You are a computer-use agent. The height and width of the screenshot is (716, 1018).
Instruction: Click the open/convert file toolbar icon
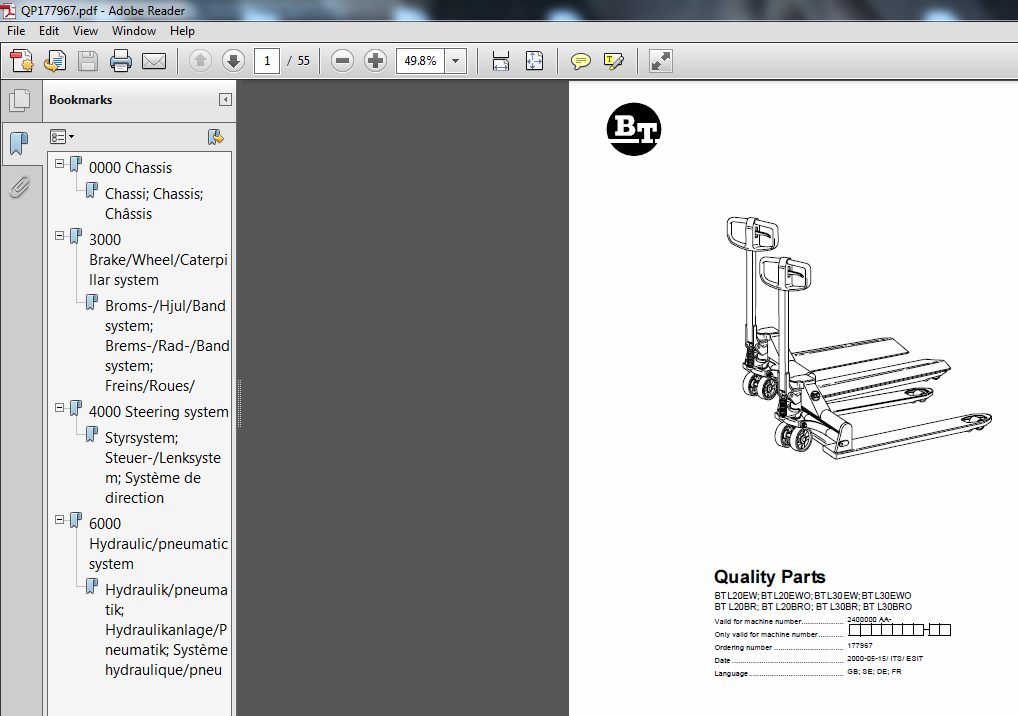tap(55, 61)
